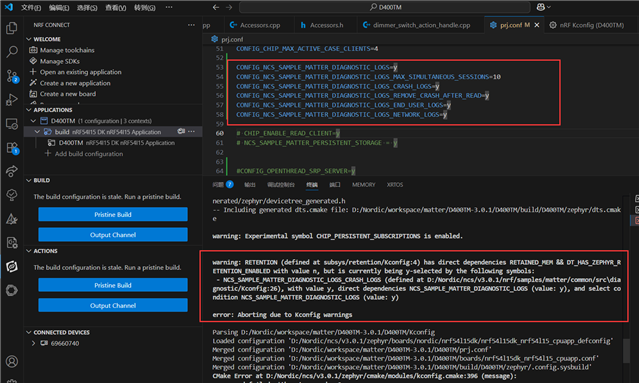Screen dimensions: 639x383
Task: Open the Run and Debug view
Action: click(12, 100)
